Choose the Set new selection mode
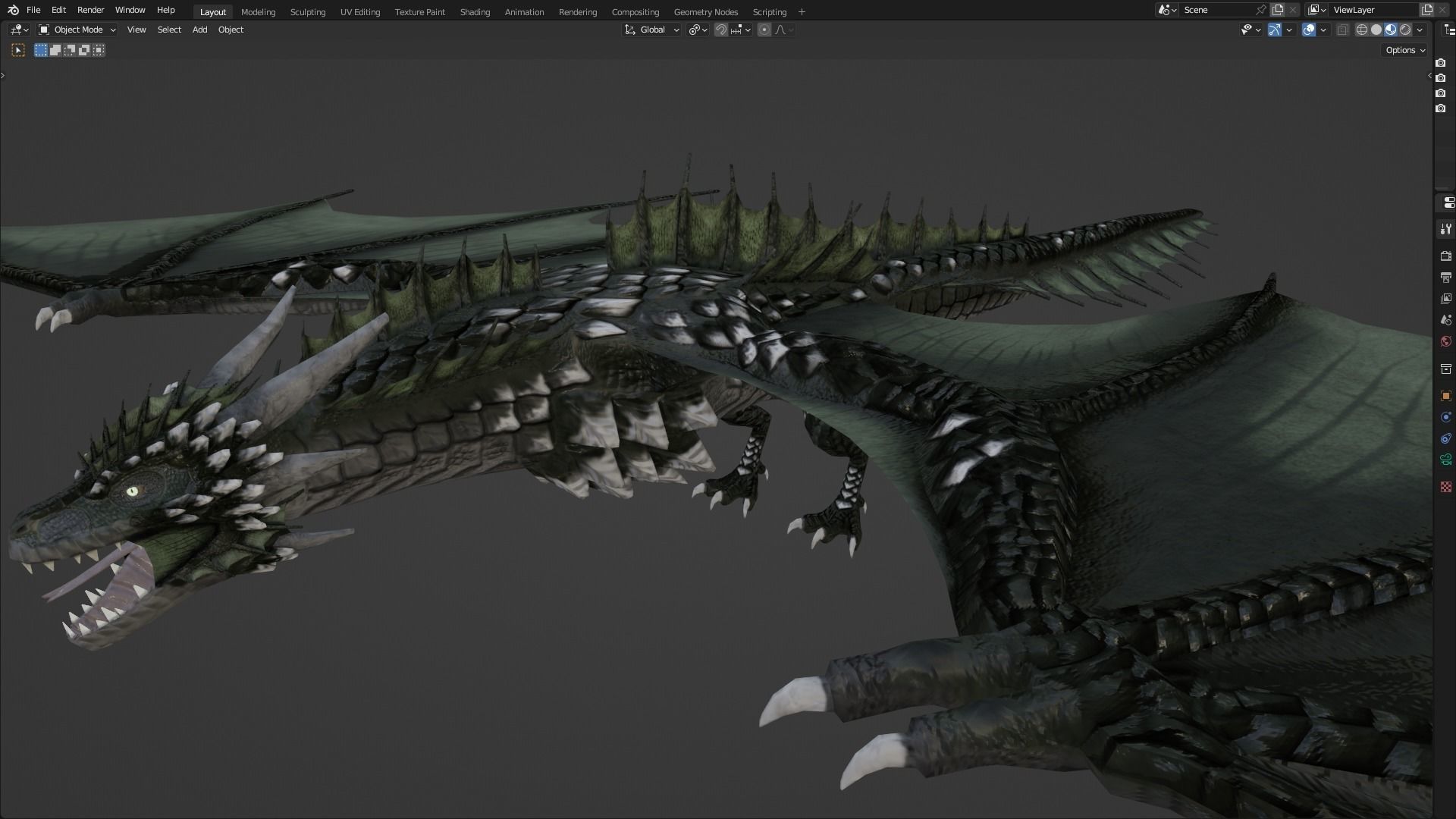This screenshot has width=1456, height=819. point(41,50)
